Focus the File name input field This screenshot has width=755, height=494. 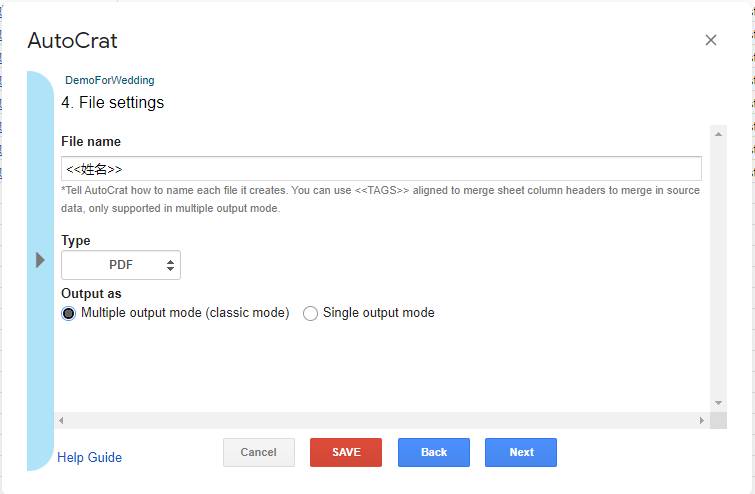click(x=381, y=169)
